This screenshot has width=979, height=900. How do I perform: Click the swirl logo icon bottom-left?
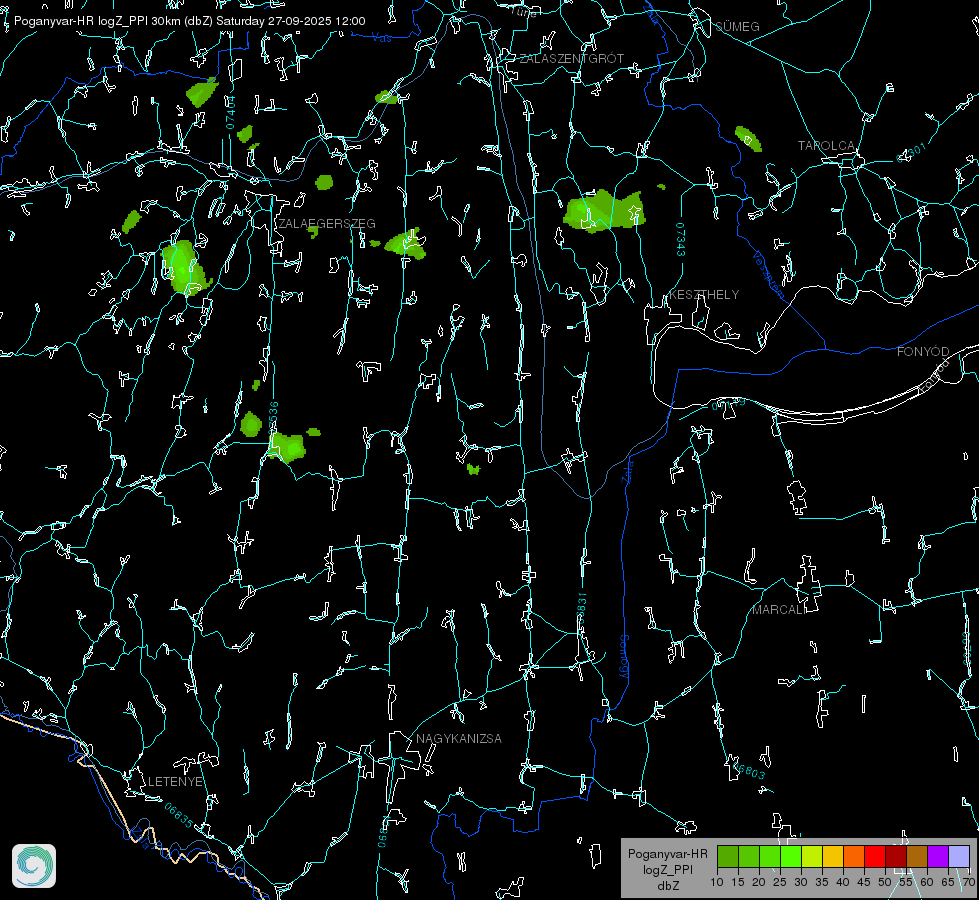(x=34, y=866)
